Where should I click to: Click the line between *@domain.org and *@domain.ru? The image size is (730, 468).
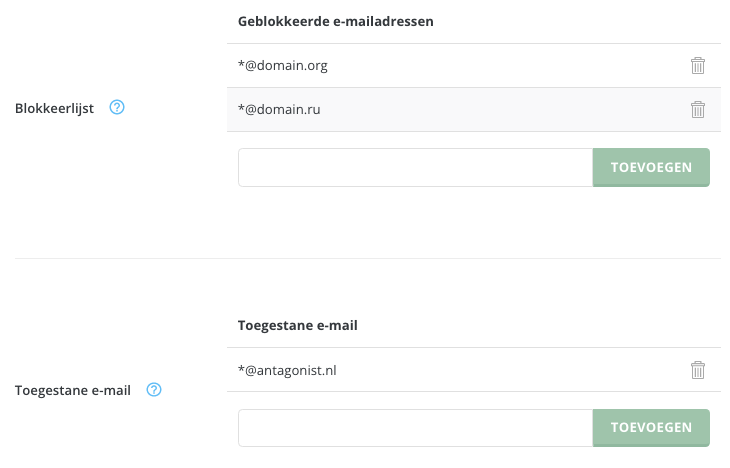tap(474, 88)
